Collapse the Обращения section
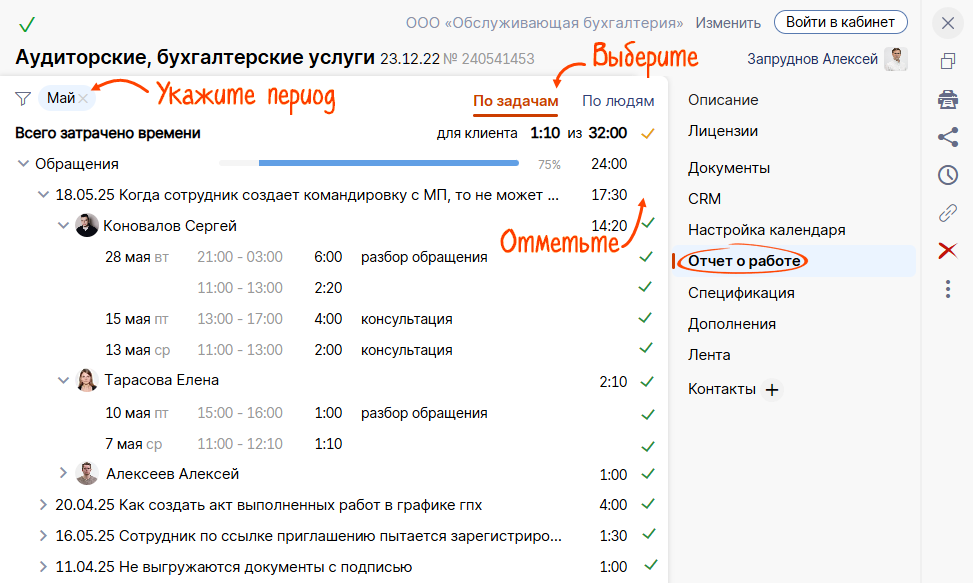The image size is (973, 583). (23, 164)
